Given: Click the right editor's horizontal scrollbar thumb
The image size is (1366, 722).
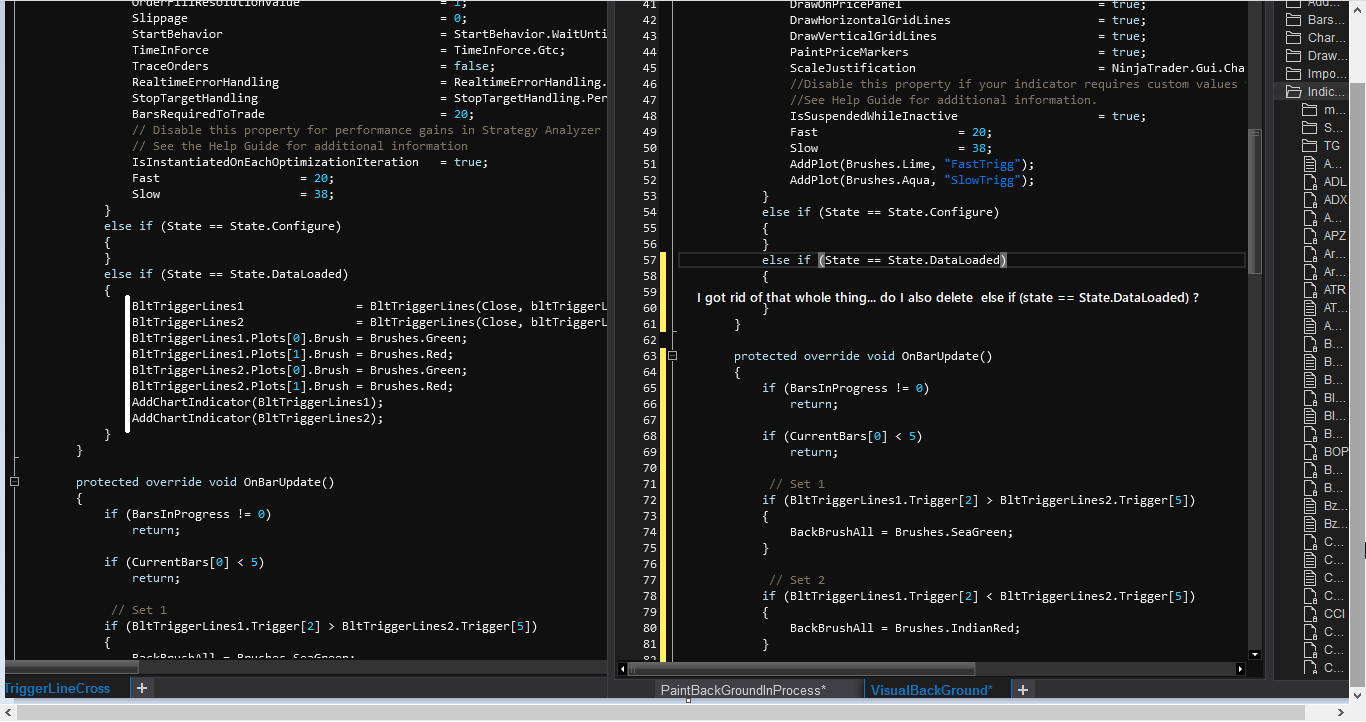Looking at the screenshot, I should [800, 669].
